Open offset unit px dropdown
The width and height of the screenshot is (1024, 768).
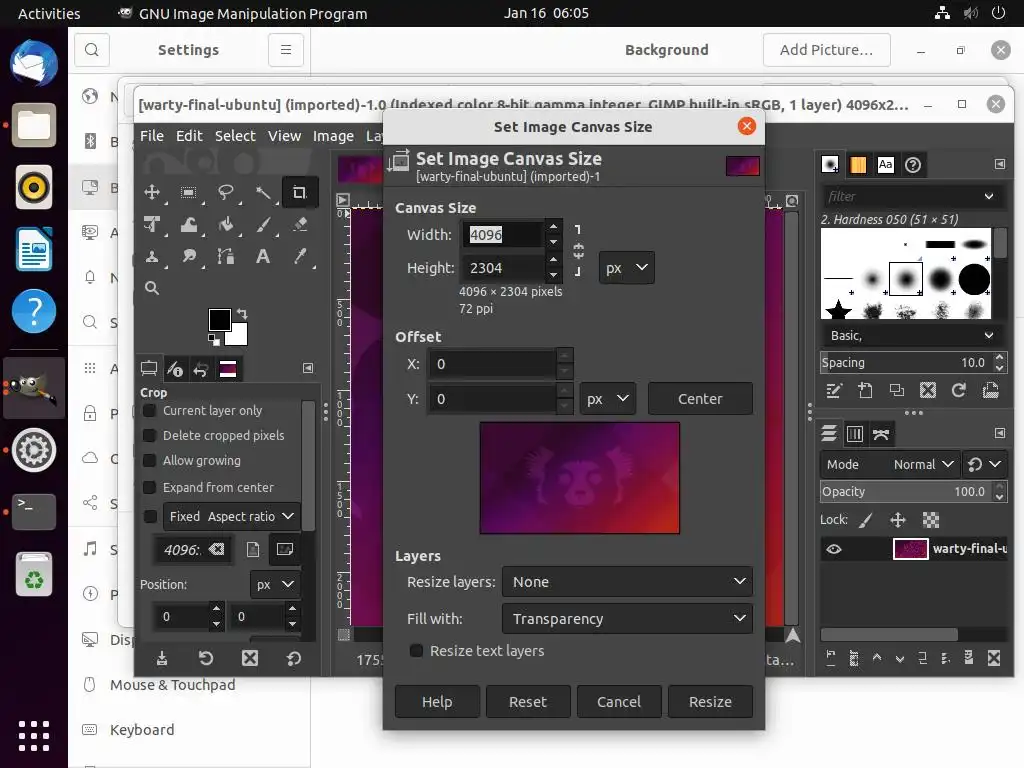coord(607,399)
